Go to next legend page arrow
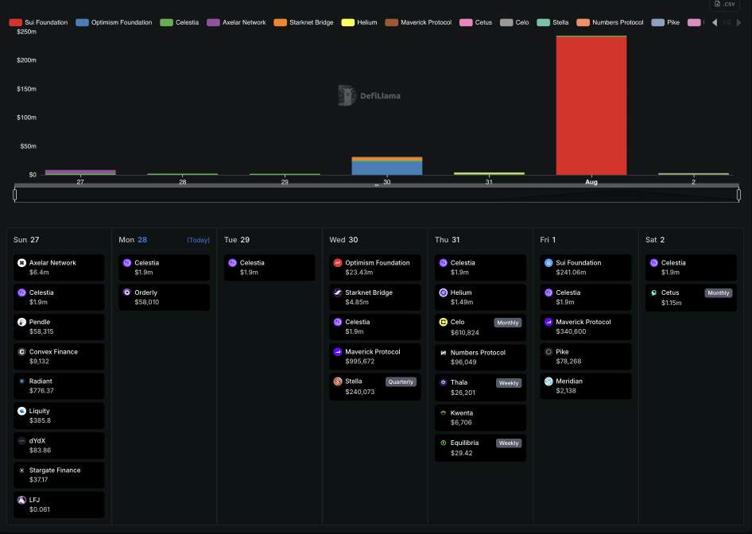The image size is (752, 534). 739,22
